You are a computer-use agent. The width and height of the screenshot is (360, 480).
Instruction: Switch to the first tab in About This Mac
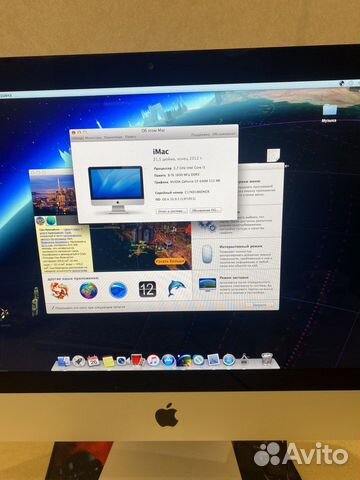(77, 137)
